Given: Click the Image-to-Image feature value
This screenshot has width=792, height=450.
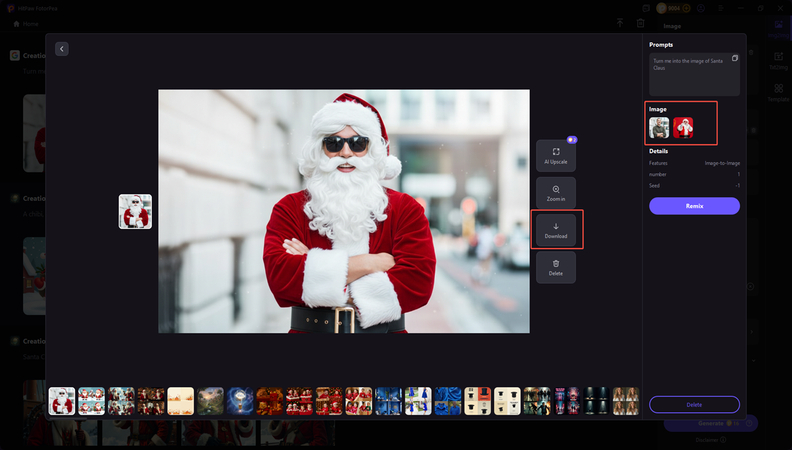Looking at the screenshot, I should pos(722,163).
